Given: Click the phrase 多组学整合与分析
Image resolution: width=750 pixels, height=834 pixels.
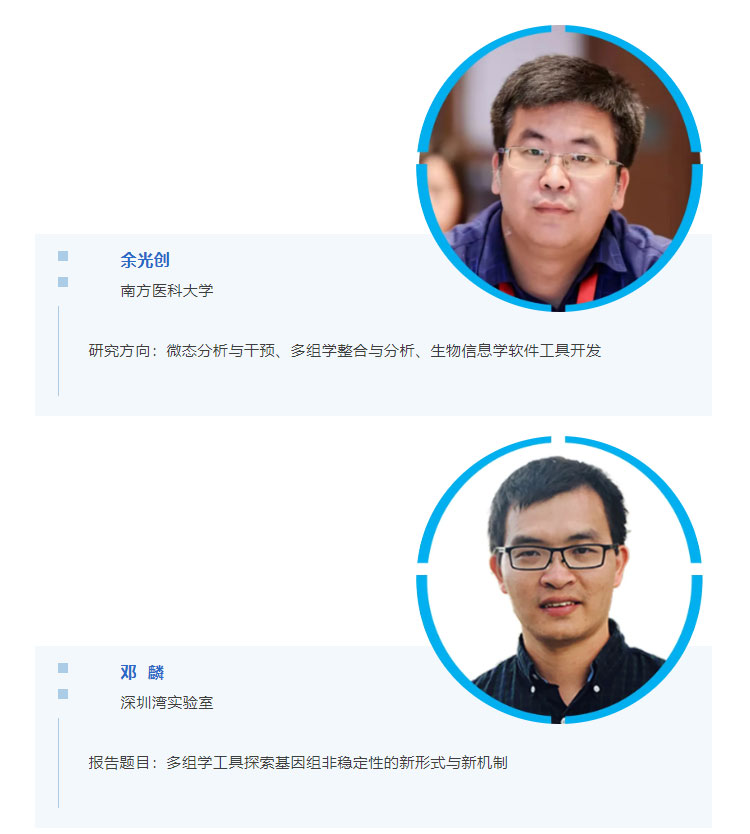Looking at the screenshot, I should 352,351.
